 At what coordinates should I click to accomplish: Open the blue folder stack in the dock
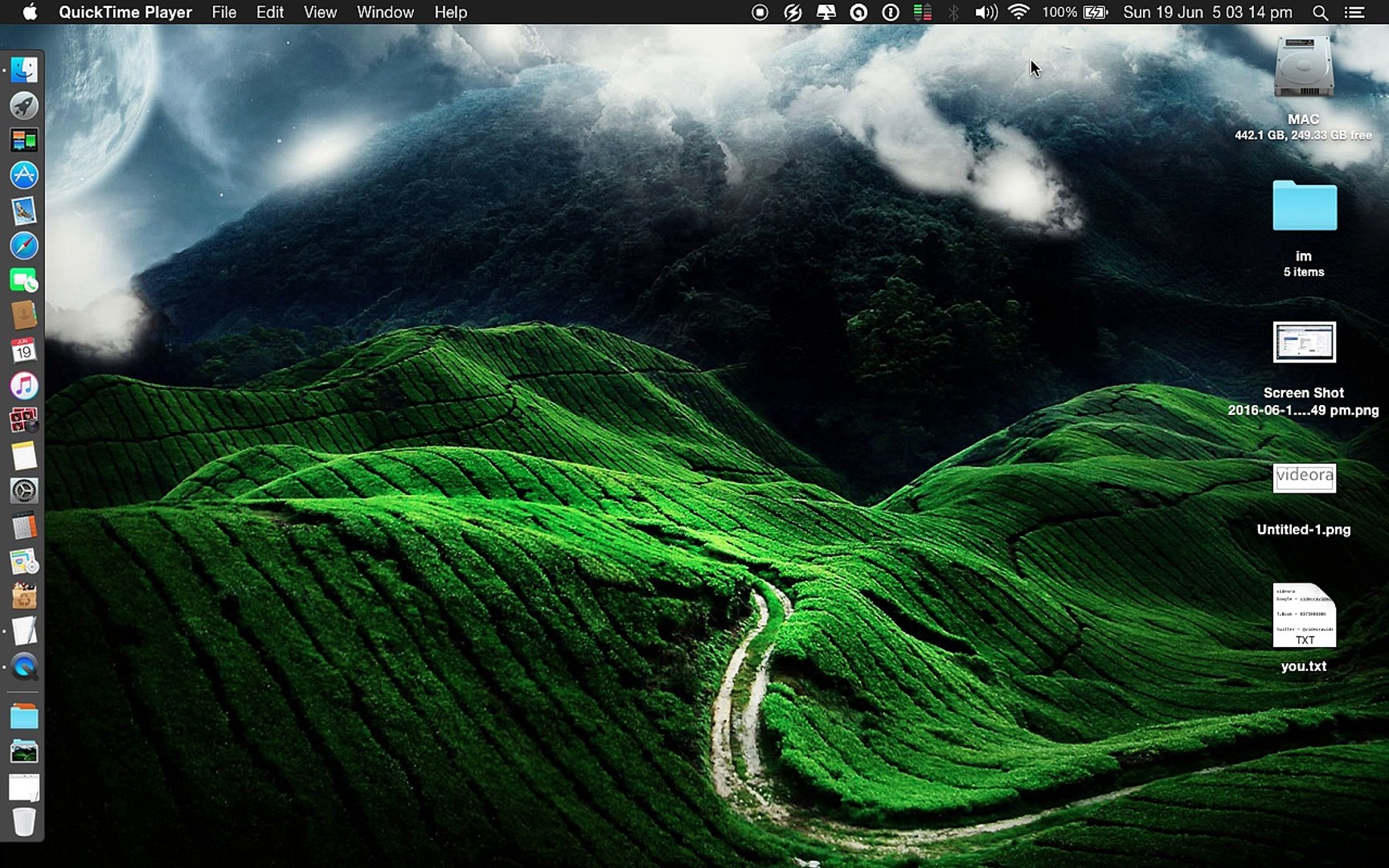tap(24, 716)
